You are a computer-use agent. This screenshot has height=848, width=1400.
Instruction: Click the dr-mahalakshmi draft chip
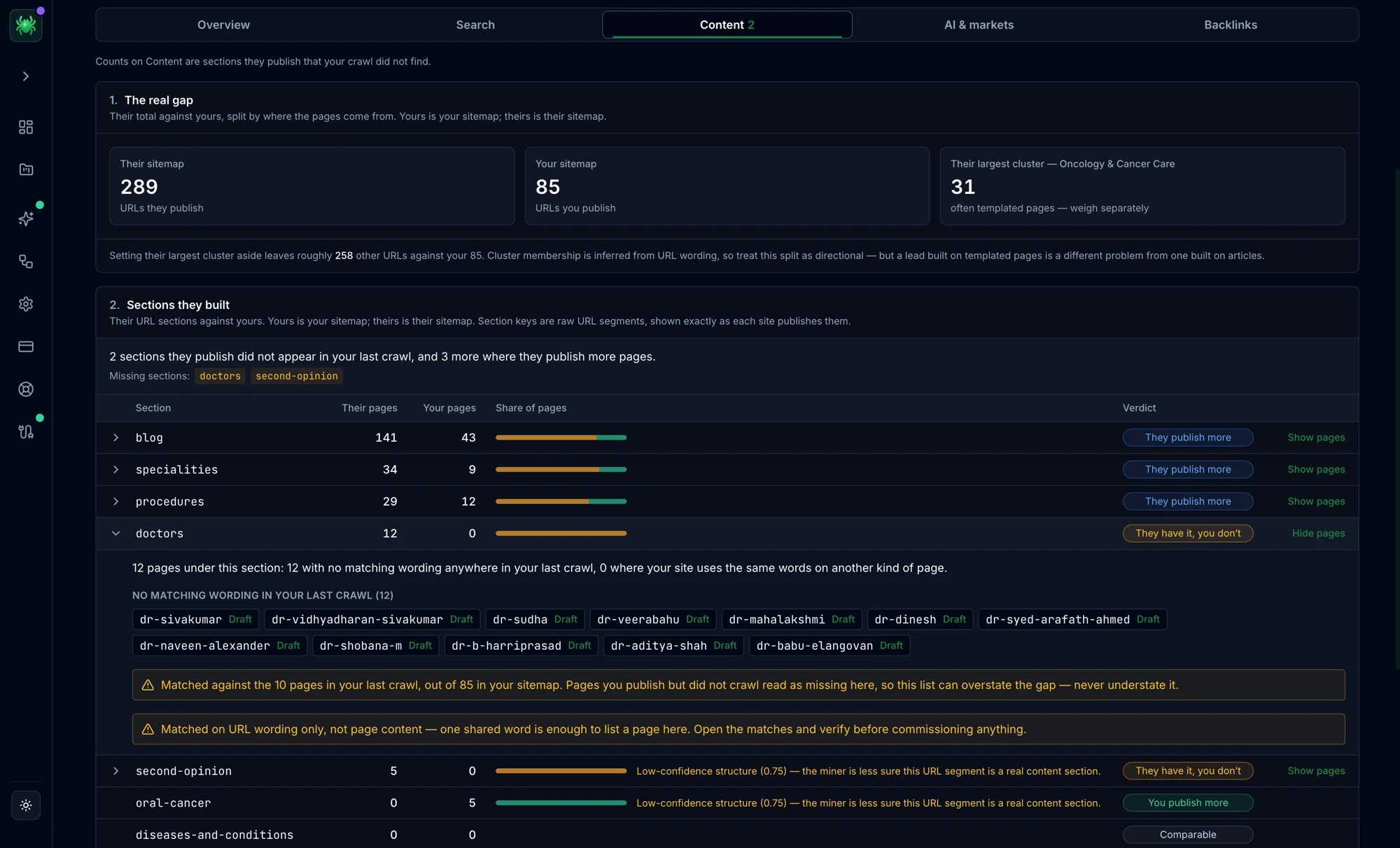(x=792, y=620)
